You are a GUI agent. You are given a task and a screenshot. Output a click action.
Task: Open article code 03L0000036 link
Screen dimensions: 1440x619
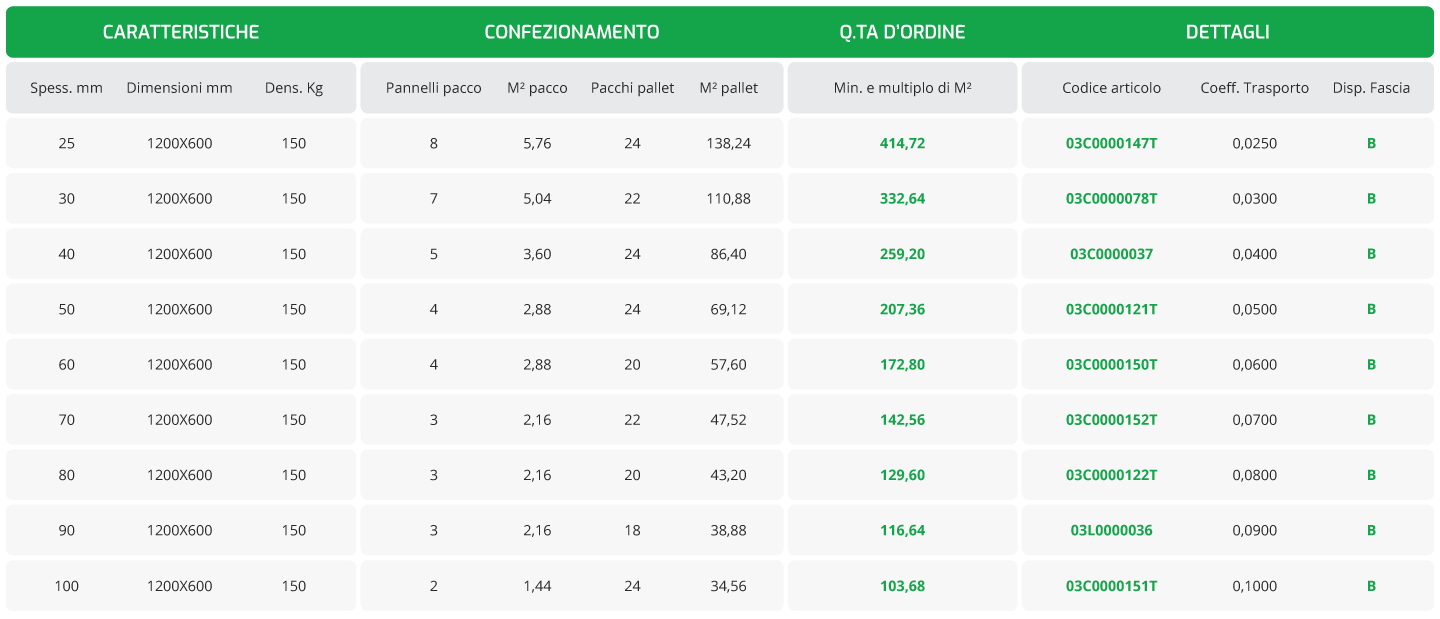(1111, 530)
